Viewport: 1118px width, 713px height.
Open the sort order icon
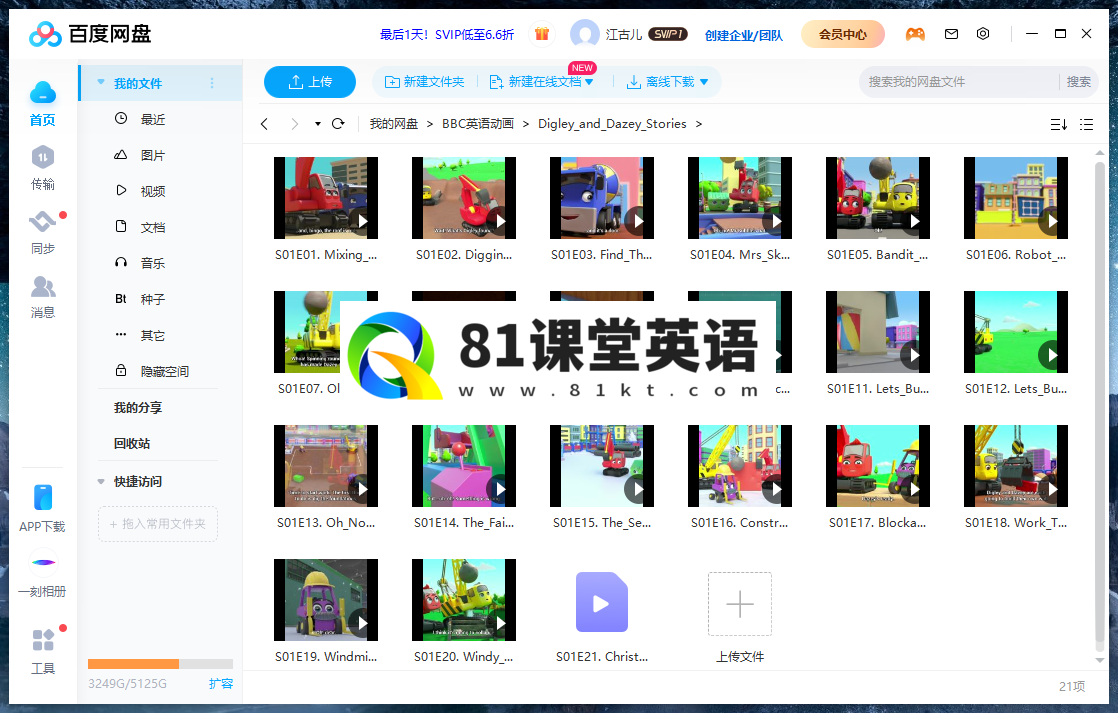tap(1058, 125)
